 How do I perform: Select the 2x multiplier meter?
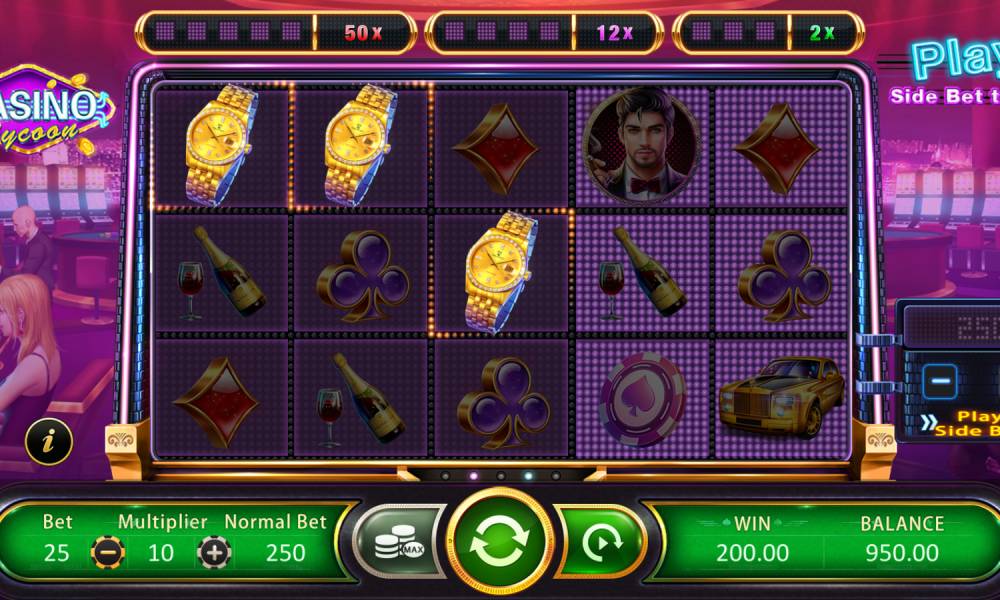(x=768, y=32)
